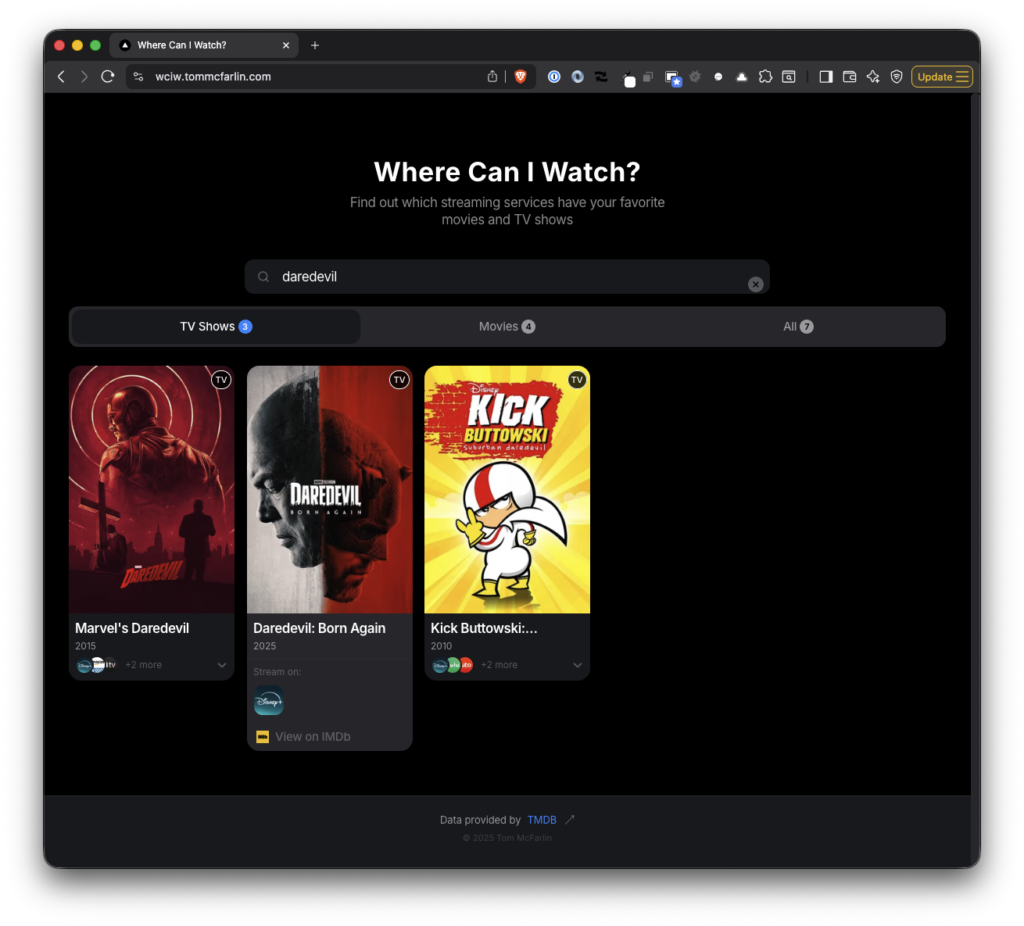Select the All results tab
This screenshot has height=926, width=1024.
click(797, 327)
